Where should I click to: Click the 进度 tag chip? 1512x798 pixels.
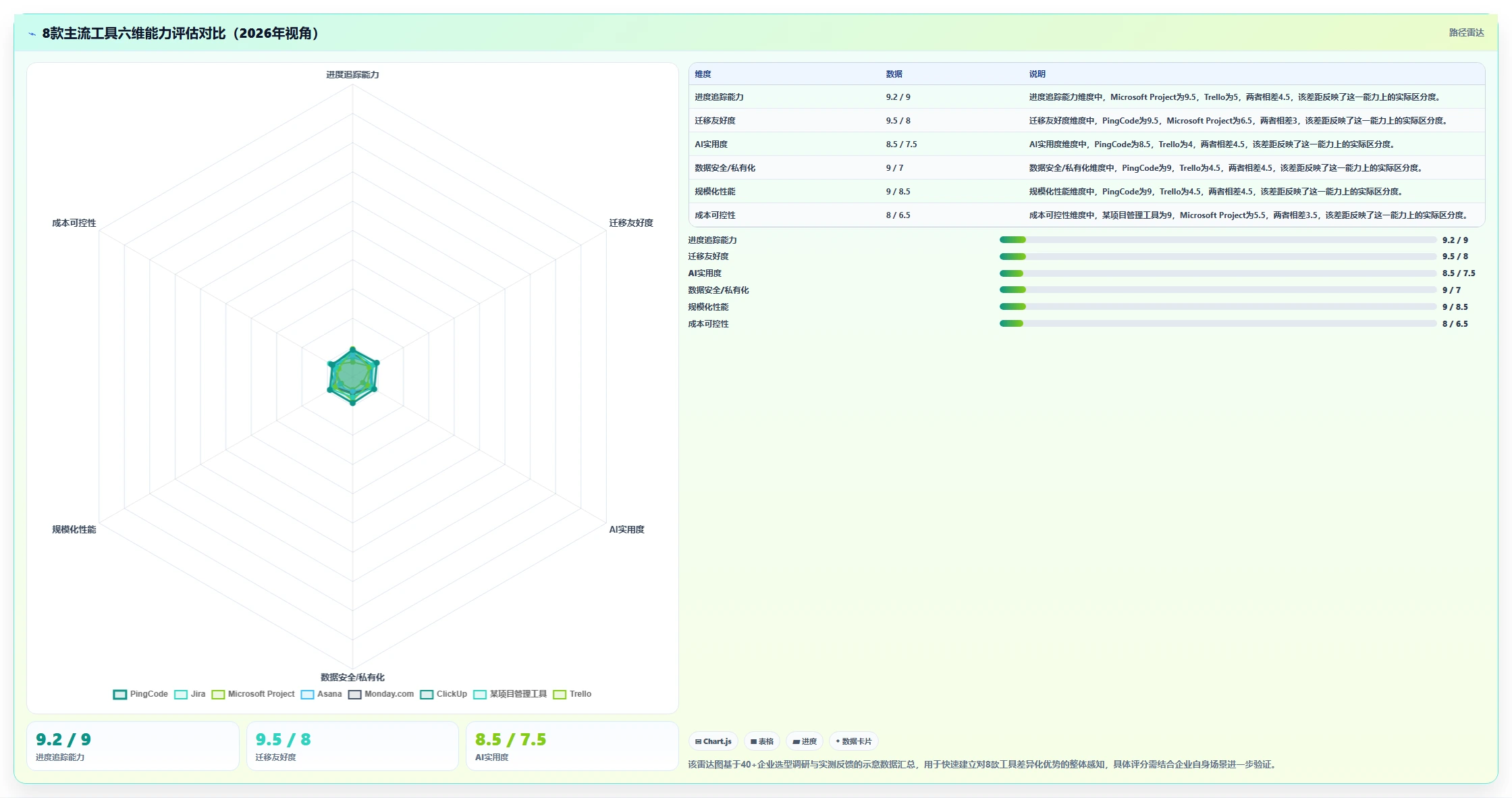pos(805,741)
